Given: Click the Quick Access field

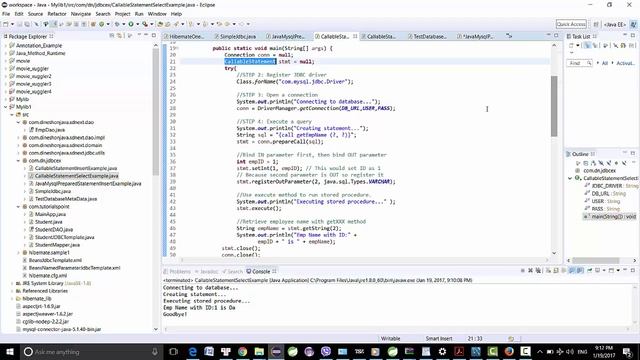Looking at the screenshot, I should (571, 24).
